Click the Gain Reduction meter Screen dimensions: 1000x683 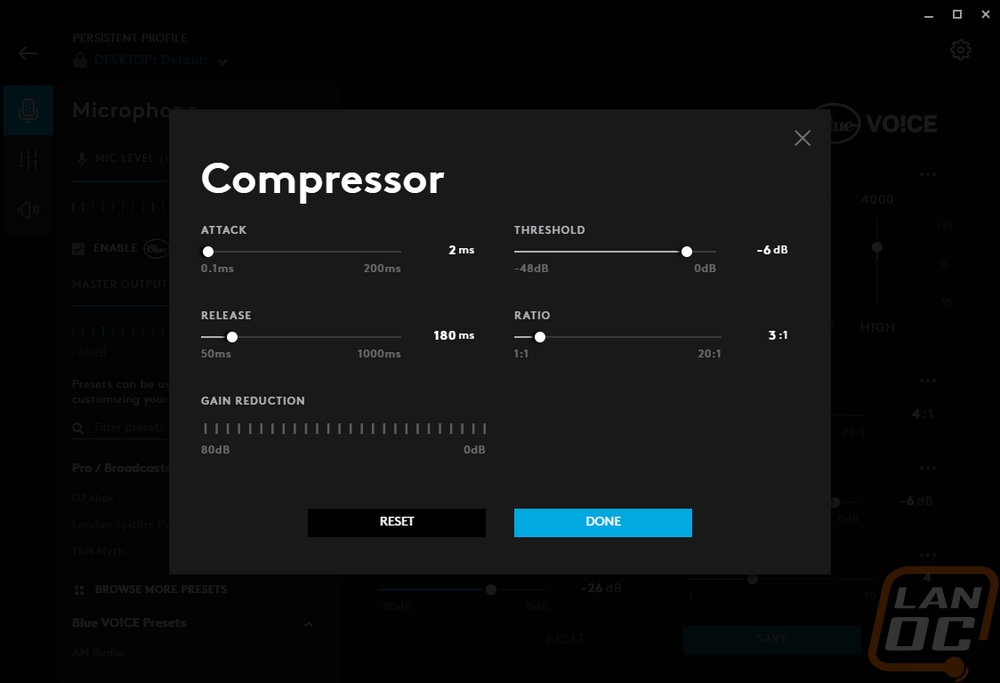pyautogui.click(x=344, y=429)
